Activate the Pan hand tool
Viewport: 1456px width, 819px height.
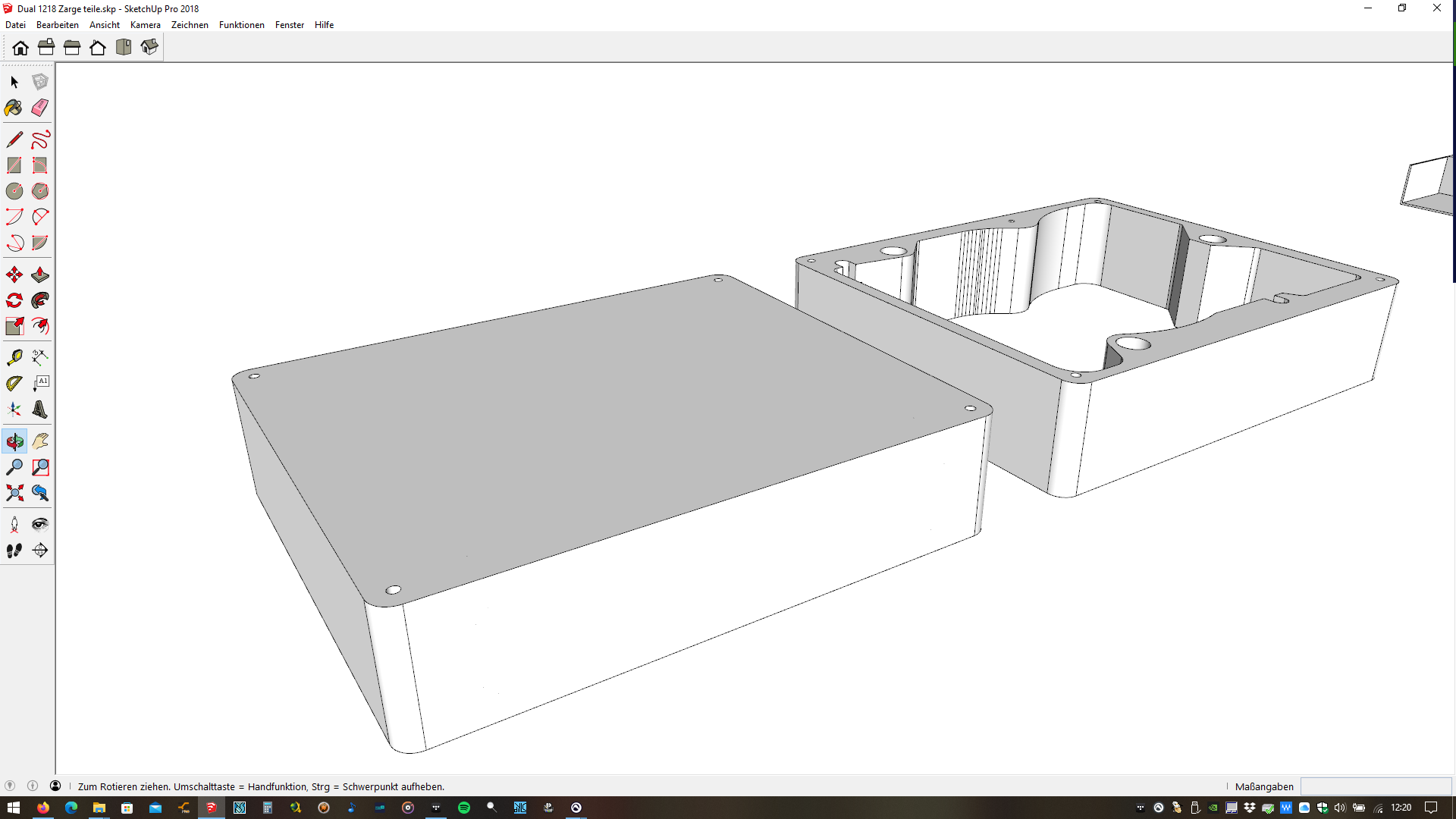40,441
